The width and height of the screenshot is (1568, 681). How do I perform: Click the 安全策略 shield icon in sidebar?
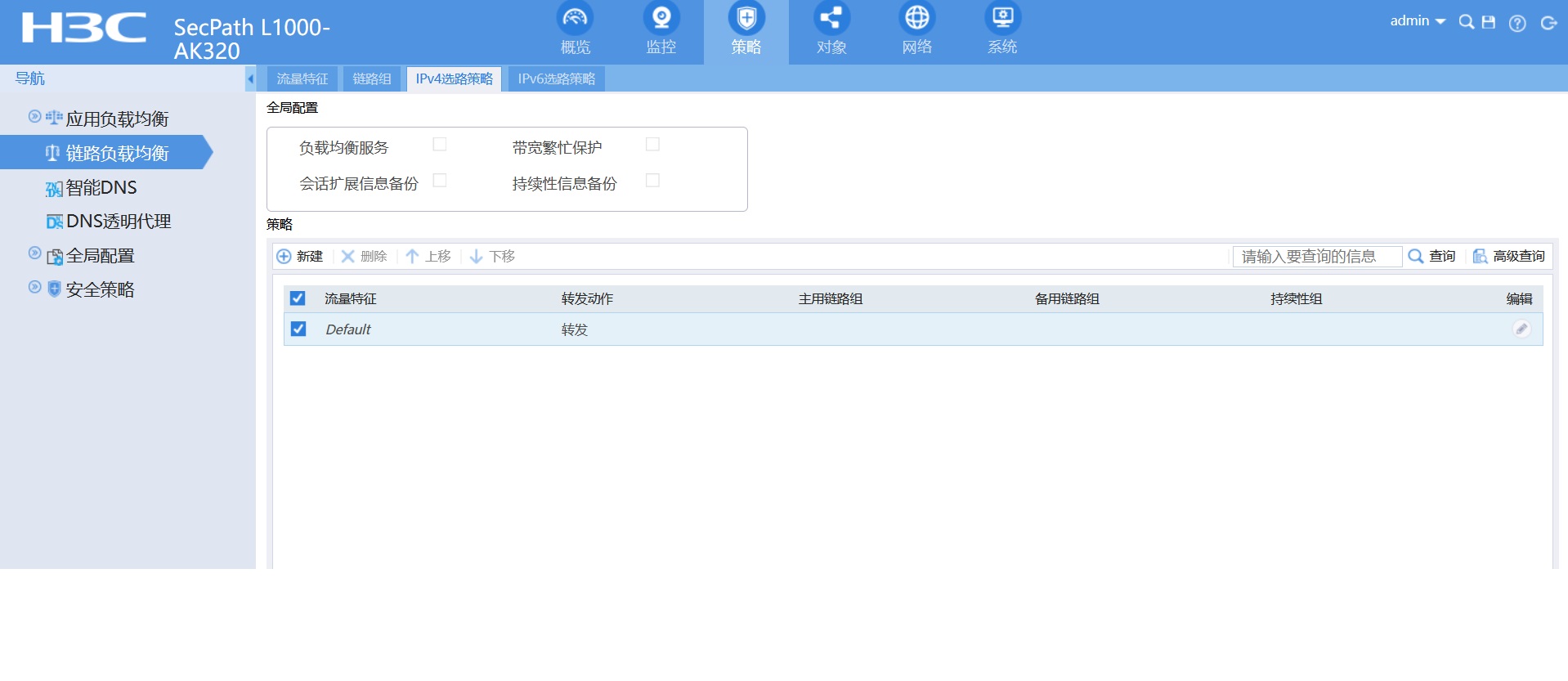pos(54,289)
